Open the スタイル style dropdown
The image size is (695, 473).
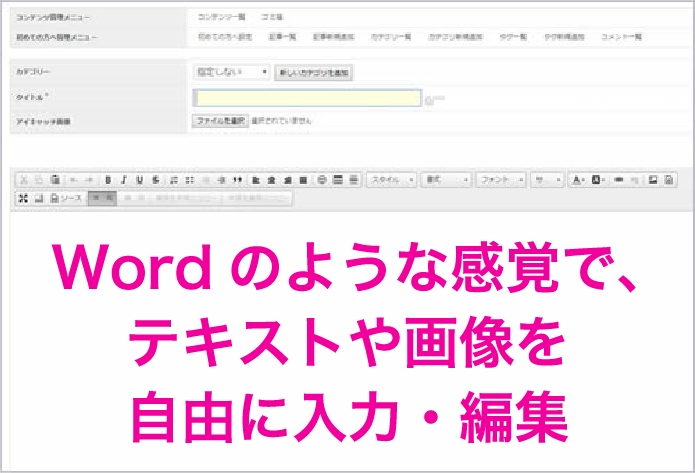click(x=391, y=180)
